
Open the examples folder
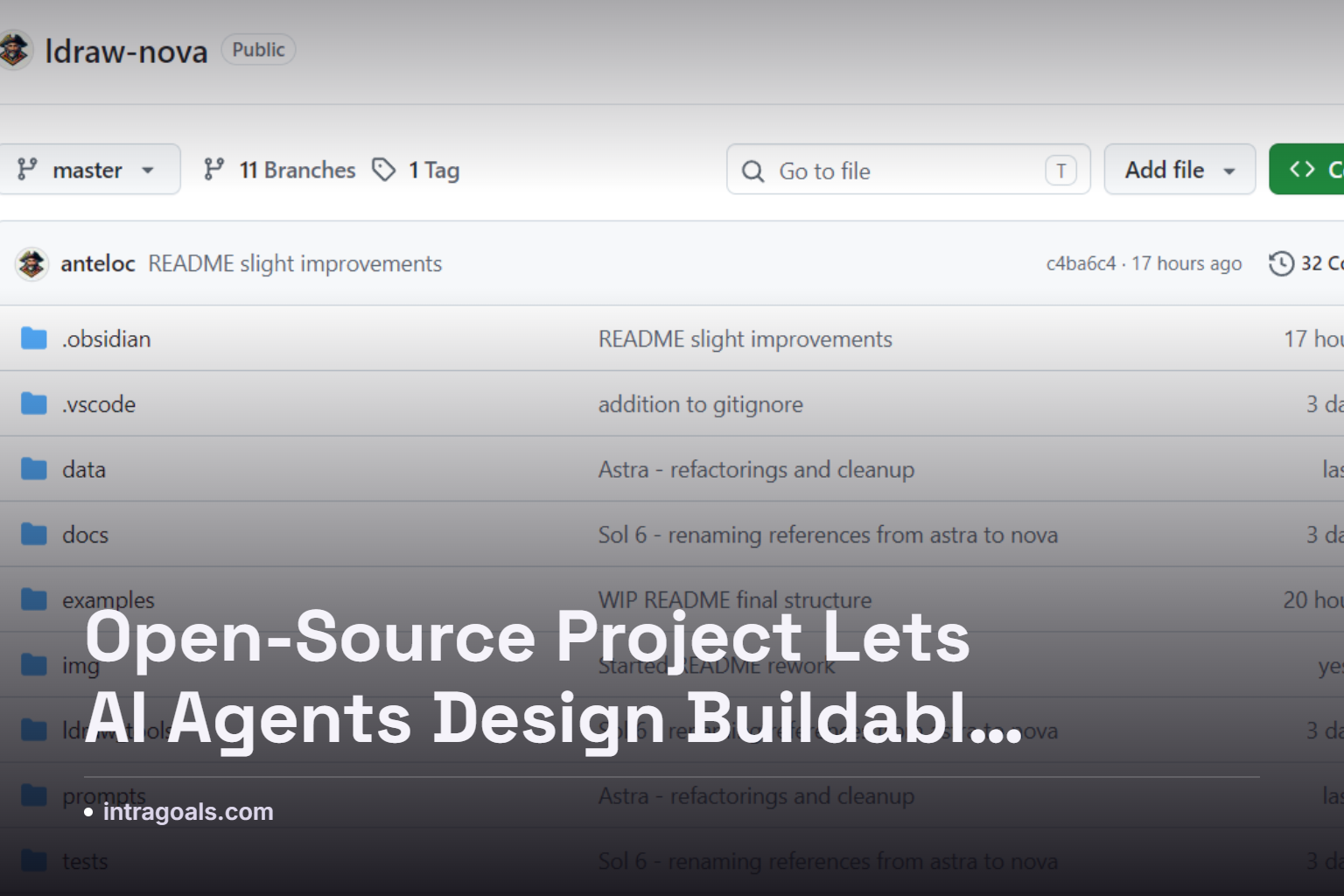pyautogui.click(x=108, y=600)
